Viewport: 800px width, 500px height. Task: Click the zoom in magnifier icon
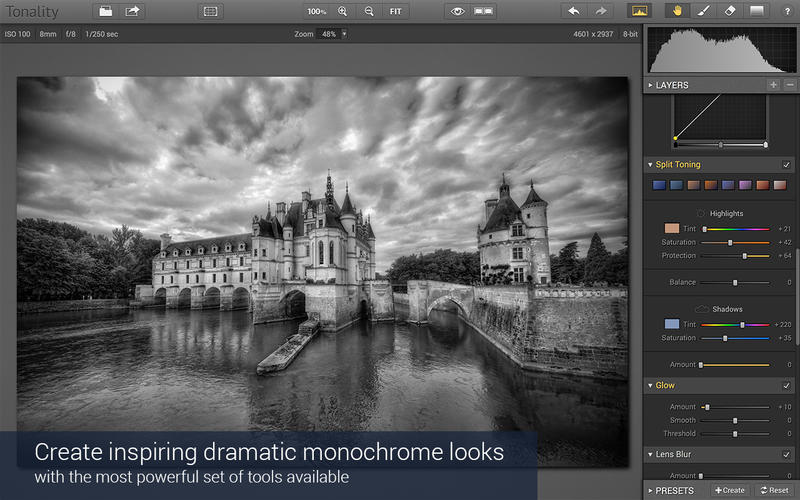(x=343, y=11)
